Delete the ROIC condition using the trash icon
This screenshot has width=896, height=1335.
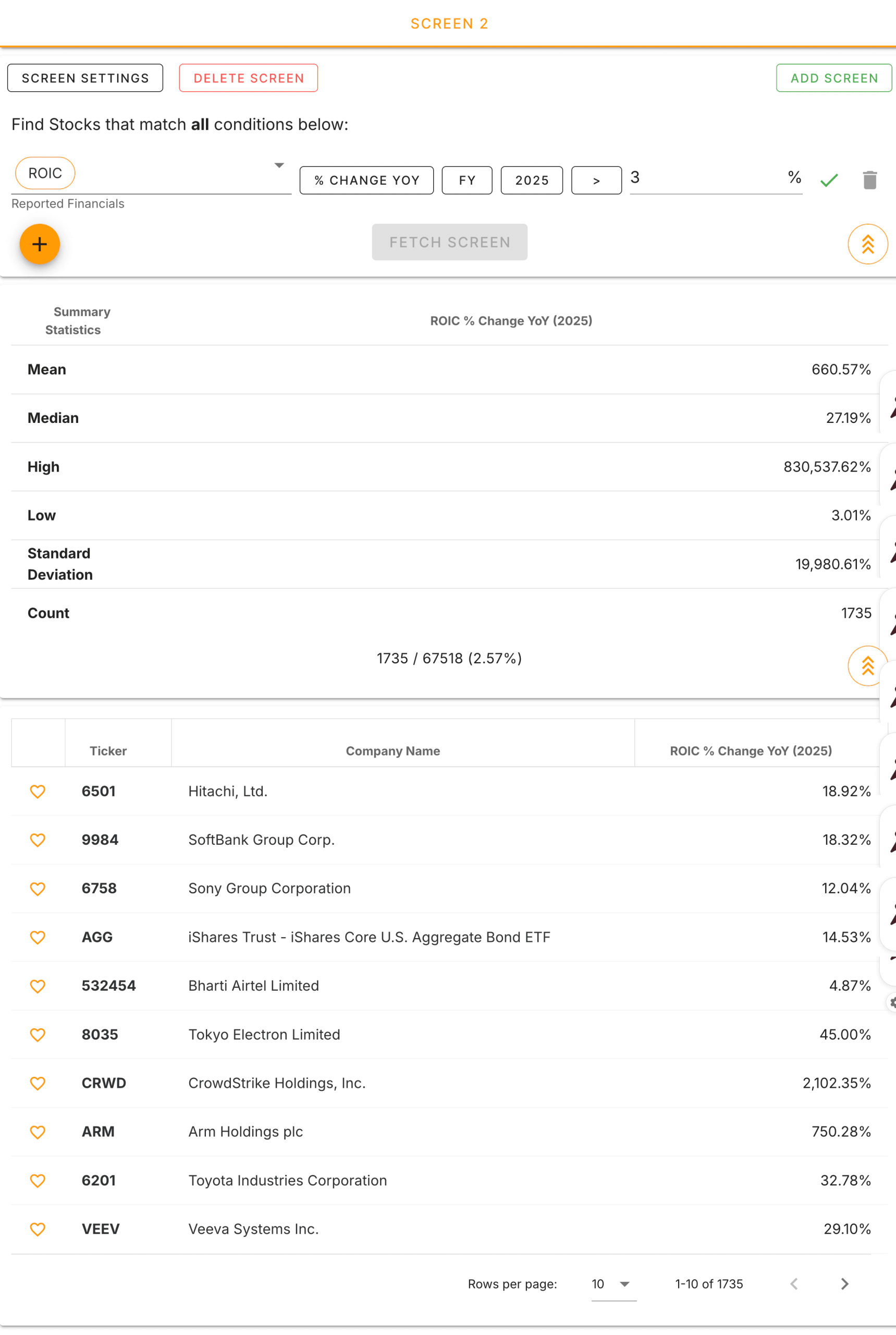point(870,179)
